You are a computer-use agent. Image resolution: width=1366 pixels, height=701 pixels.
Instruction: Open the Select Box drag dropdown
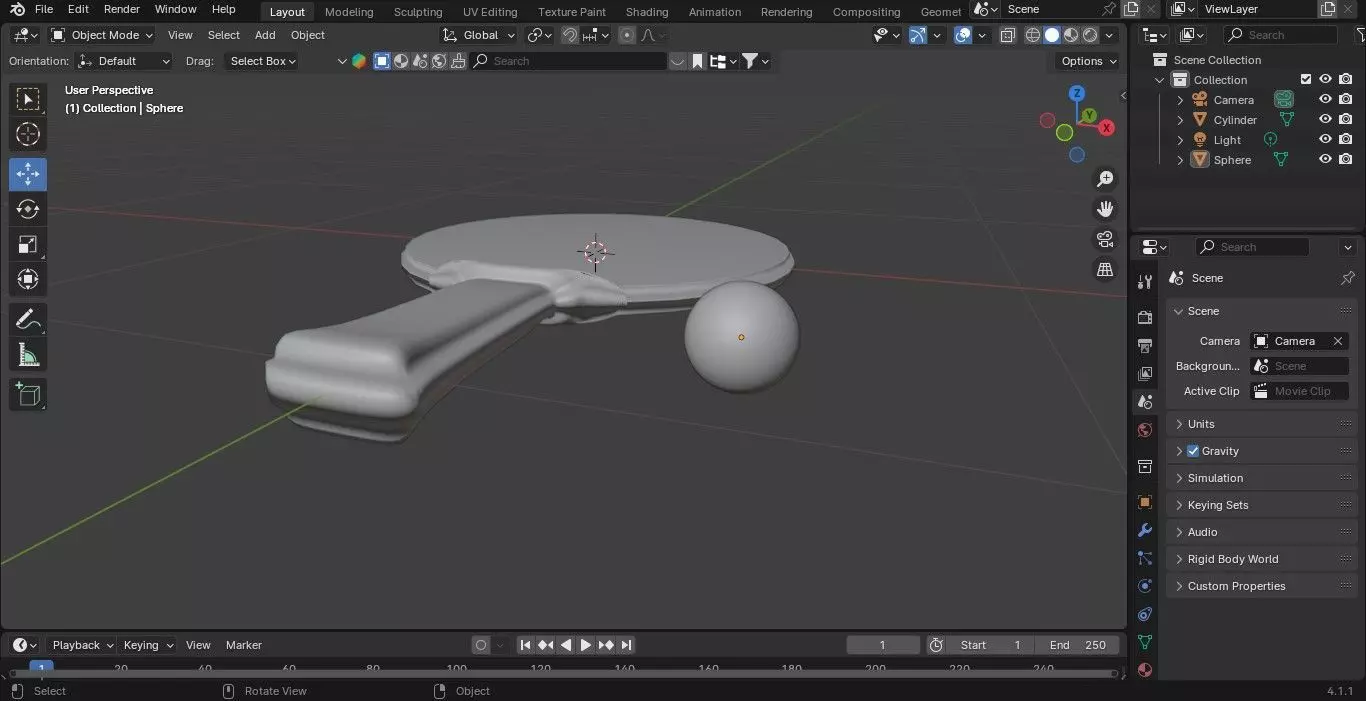[263, 61]
